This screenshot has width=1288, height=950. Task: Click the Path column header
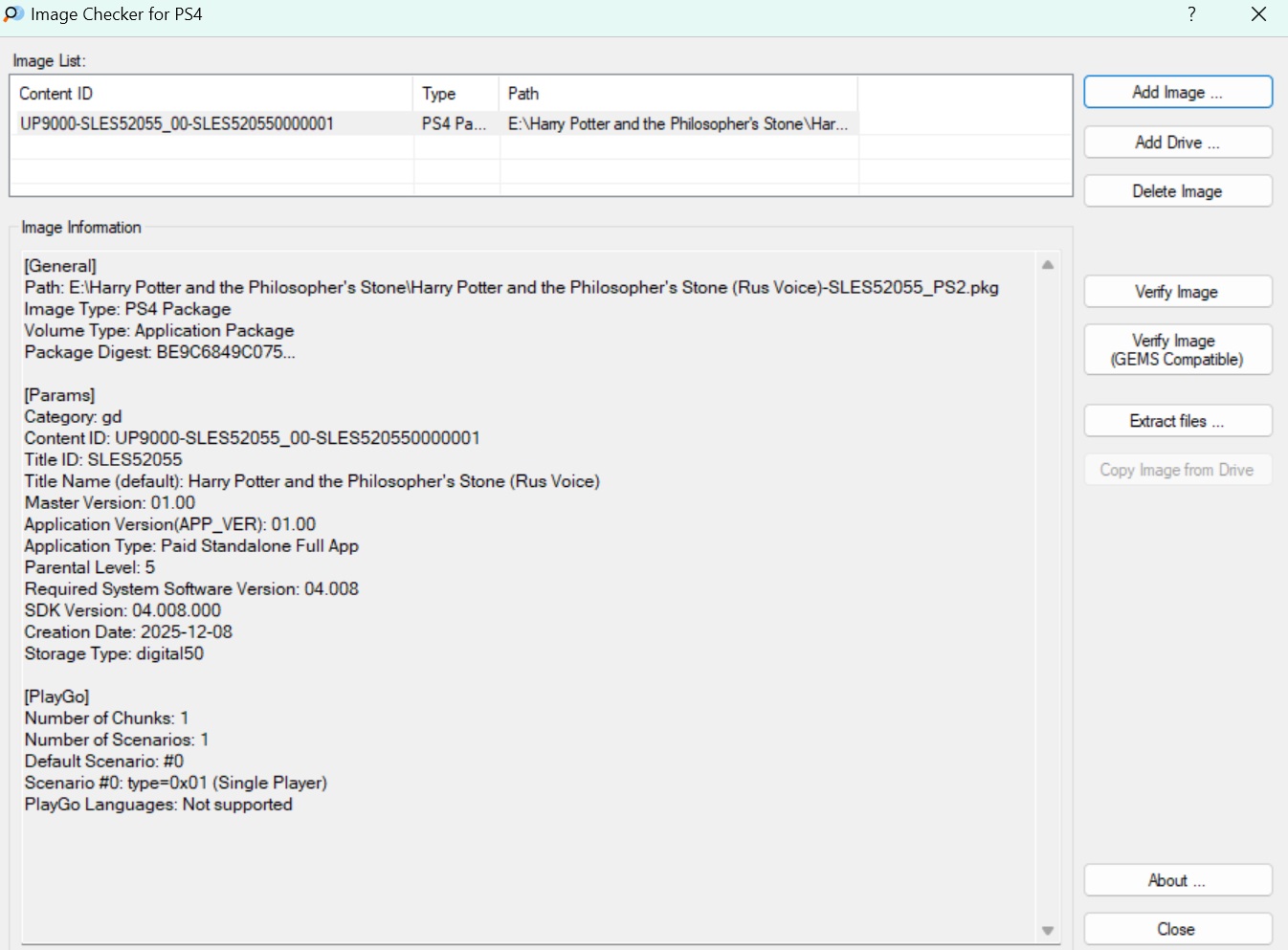tap(677, 94)
